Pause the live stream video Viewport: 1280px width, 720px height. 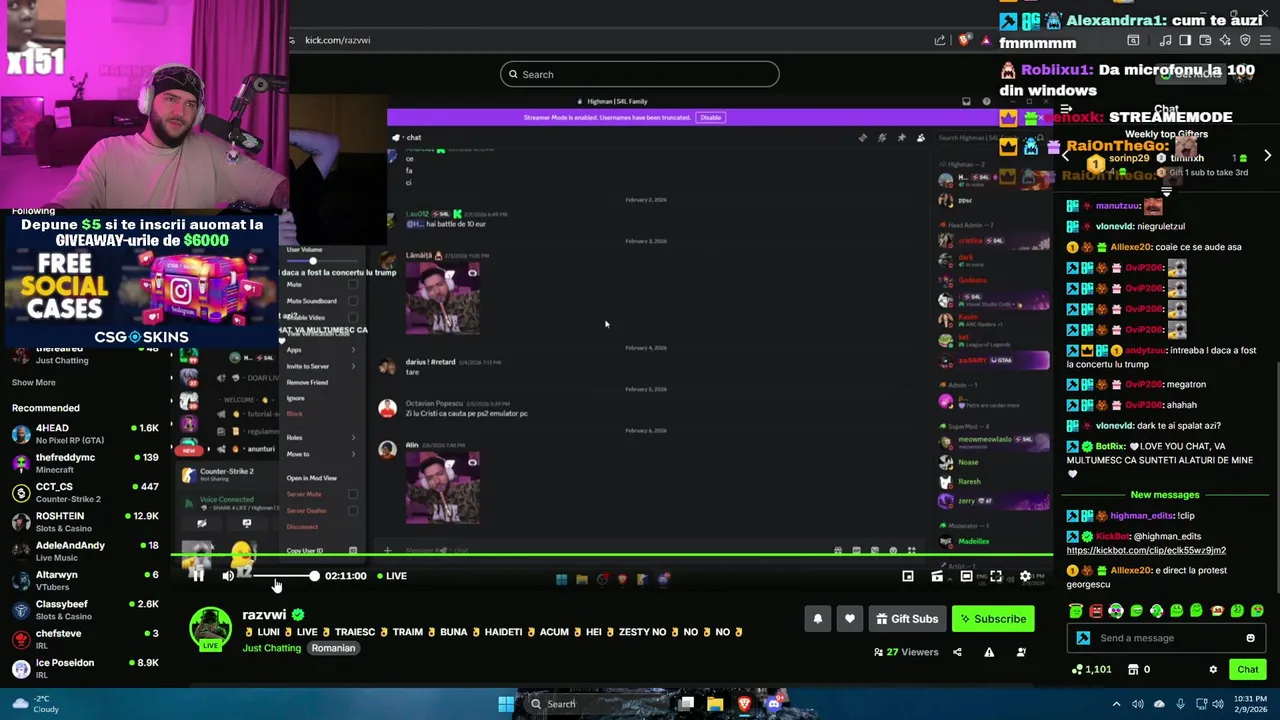pyautogui.click(x=197, y=576)
